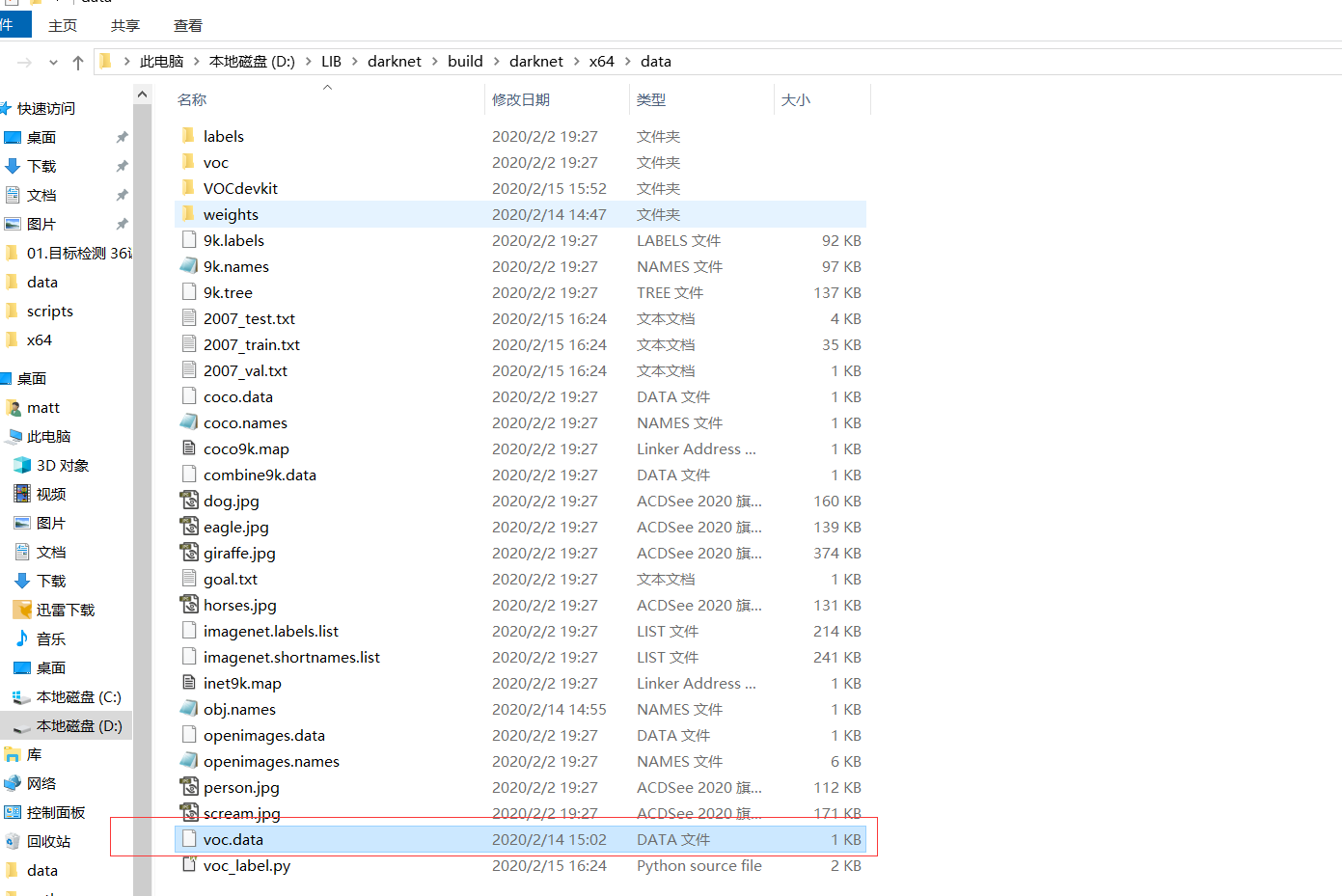Open pinned 下载 in quick access

pyautogui.click(x=41, y=166)
